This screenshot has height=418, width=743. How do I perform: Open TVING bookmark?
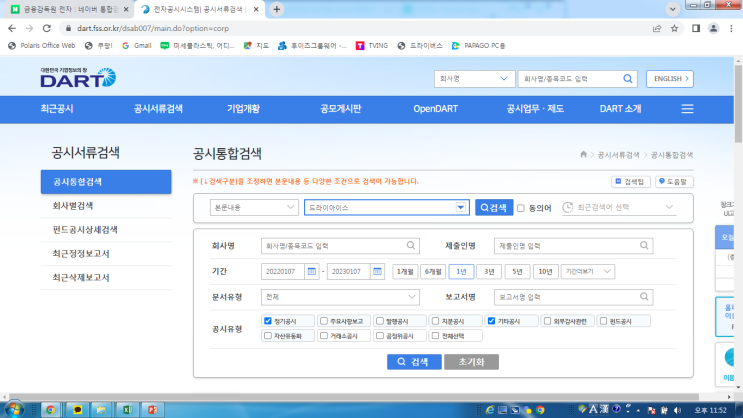pyautogui.click(x=372, y=45)
